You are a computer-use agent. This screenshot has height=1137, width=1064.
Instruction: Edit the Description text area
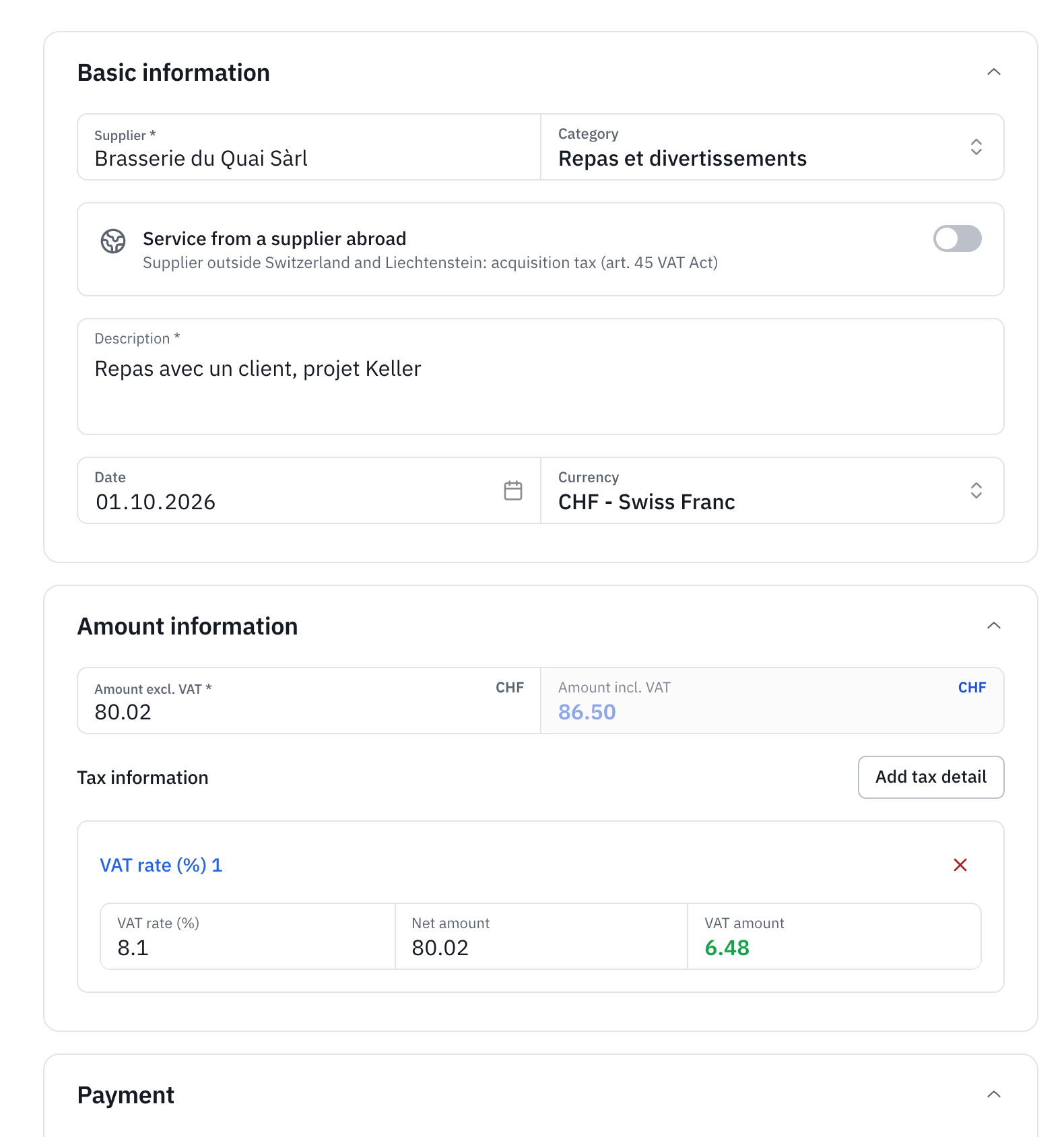click(541, 377)
